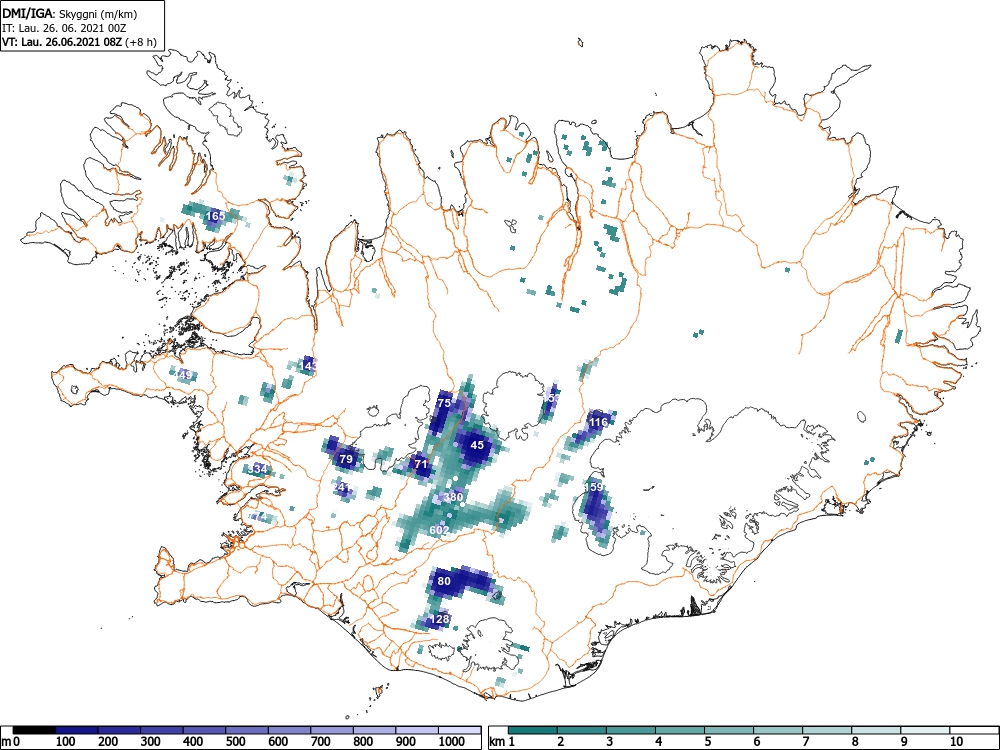Click the 71 visibility value on the map
1000x750 pixels.
pyautogui.click(x=420, y=464)
